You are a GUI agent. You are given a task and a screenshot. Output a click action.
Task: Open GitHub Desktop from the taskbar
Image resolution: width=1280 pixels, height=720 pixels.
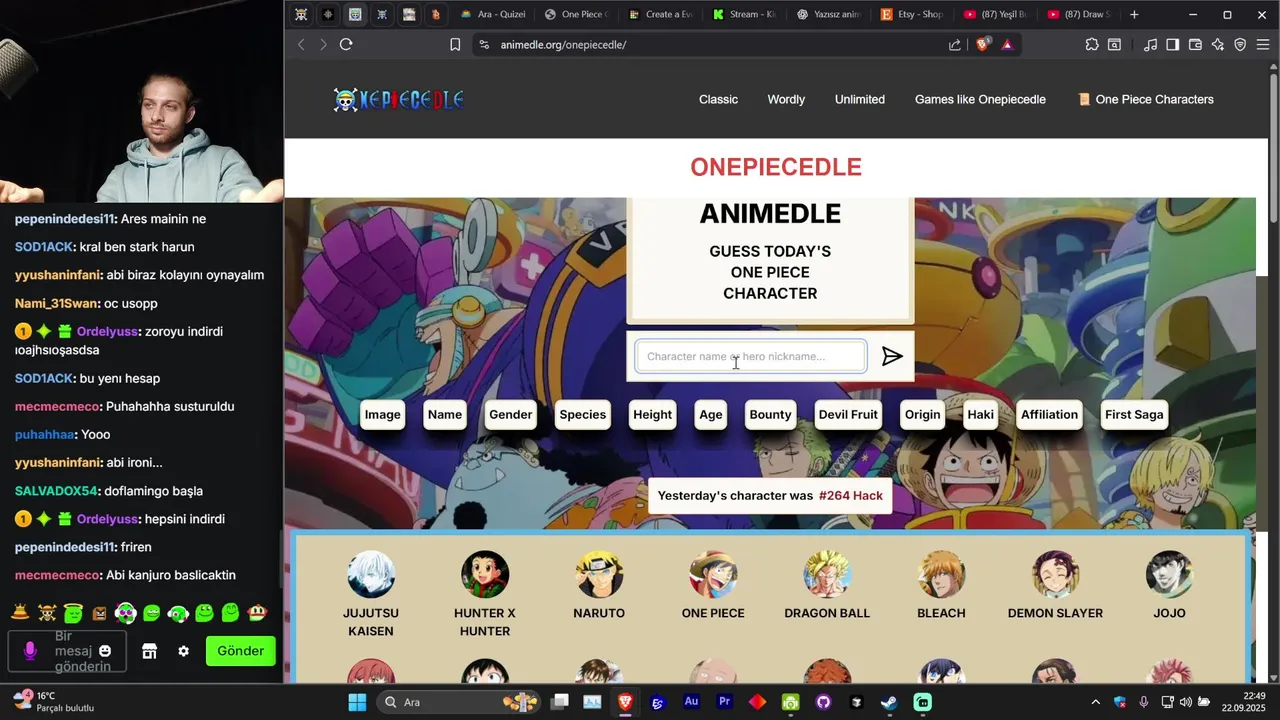[x=823, y=702]
